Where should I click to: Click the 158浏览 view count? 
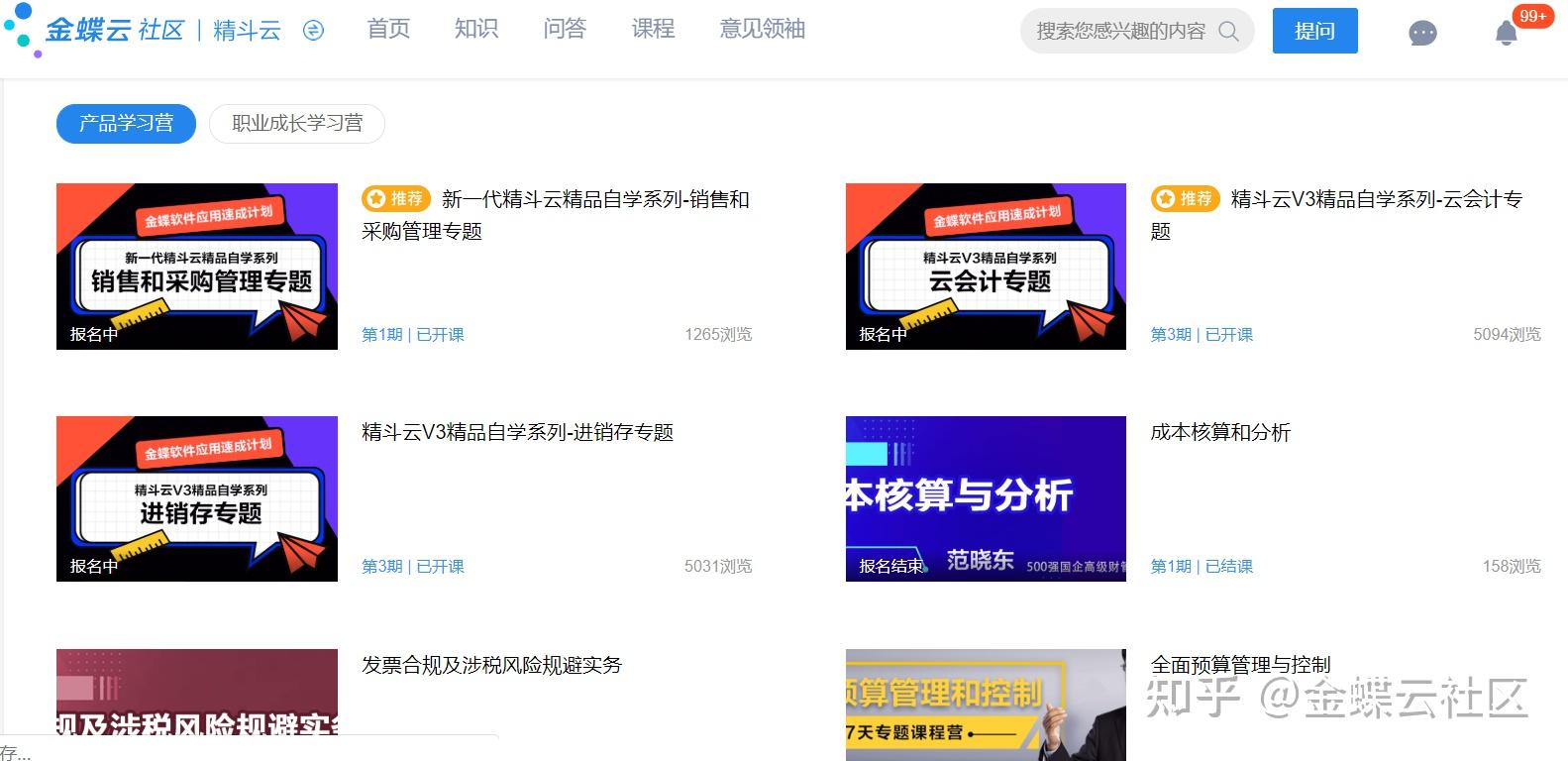pyautogui.click(x=1512, y=567)
